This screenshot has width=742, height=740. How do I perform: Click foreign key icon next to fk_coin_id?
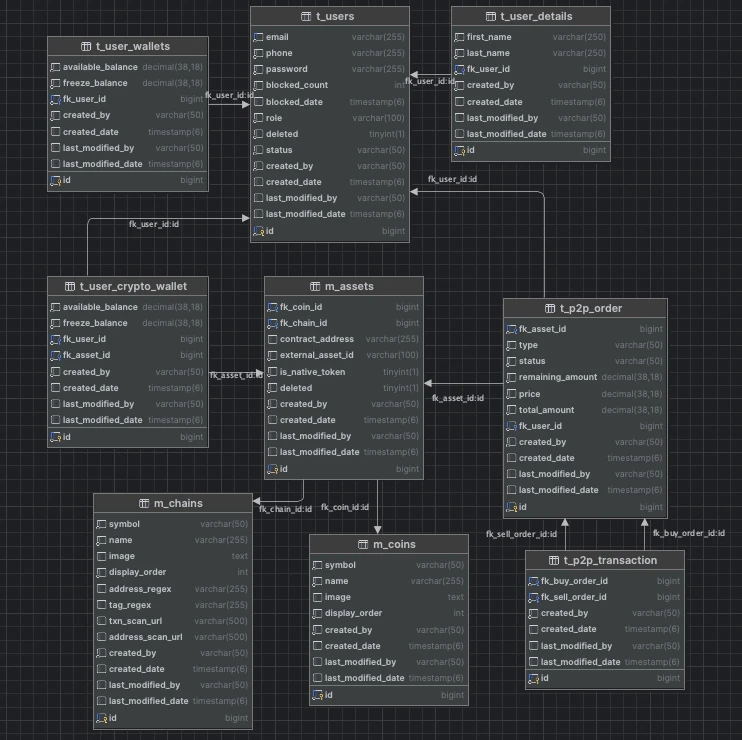[272, 307]
